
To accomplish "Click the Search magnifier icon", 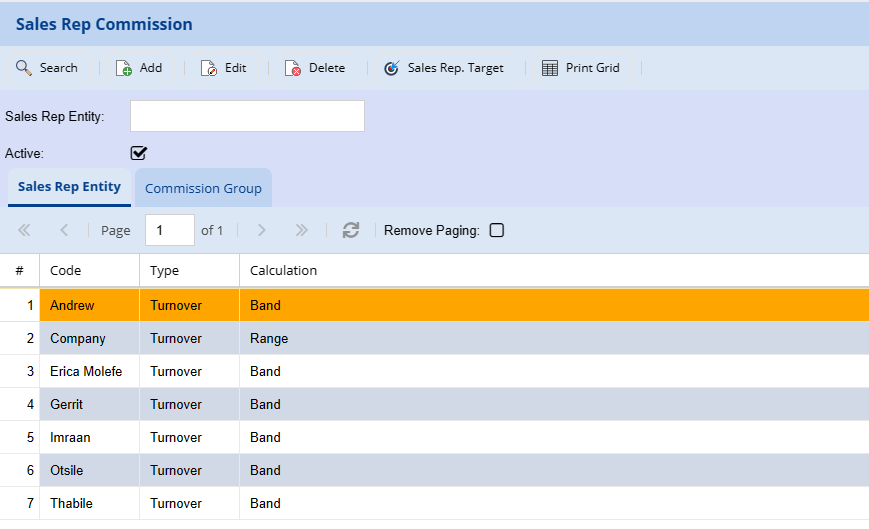I will 24,68.
